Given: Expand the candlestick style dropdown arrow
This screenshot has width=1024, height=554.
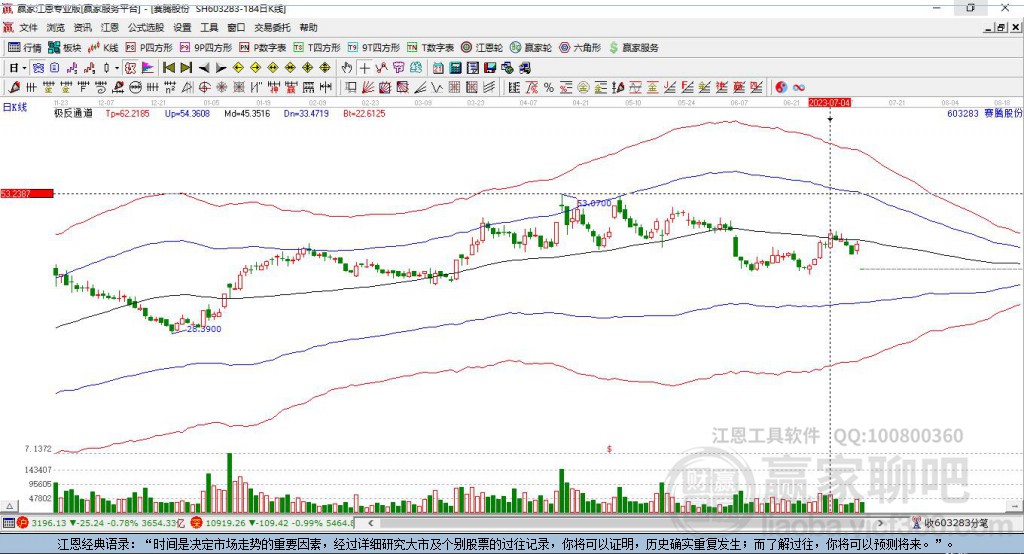Looking at the screenshot, I should tap(117, 67).
